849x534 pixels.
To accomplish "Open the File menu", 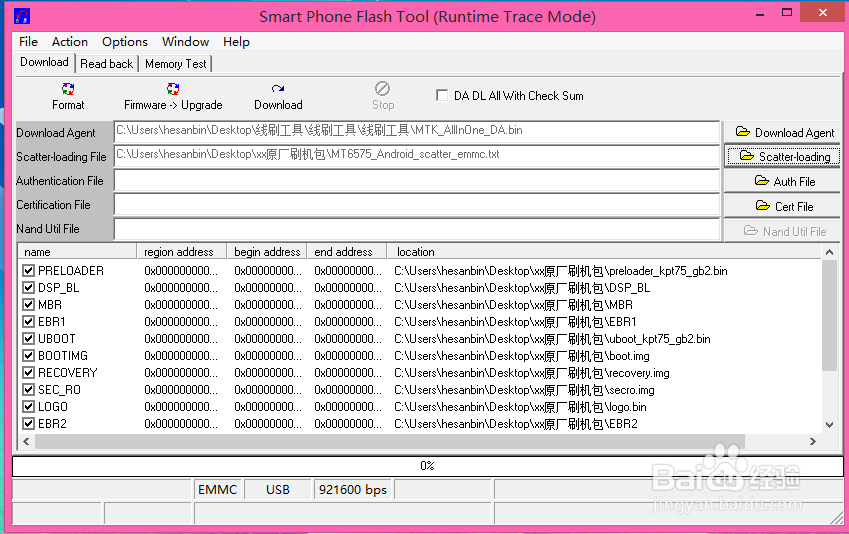I will 28,42.
